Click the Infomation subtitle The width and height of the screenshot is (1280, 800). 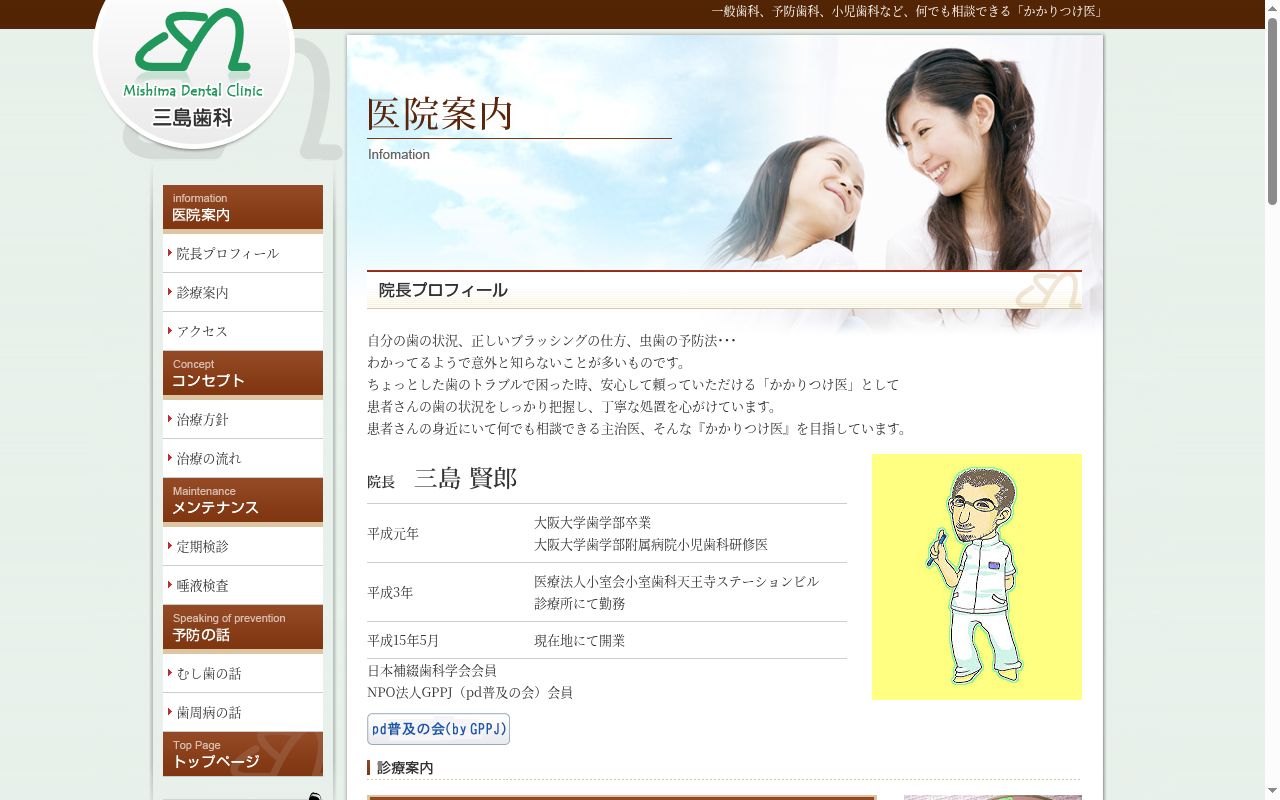[x=399, y=154]
